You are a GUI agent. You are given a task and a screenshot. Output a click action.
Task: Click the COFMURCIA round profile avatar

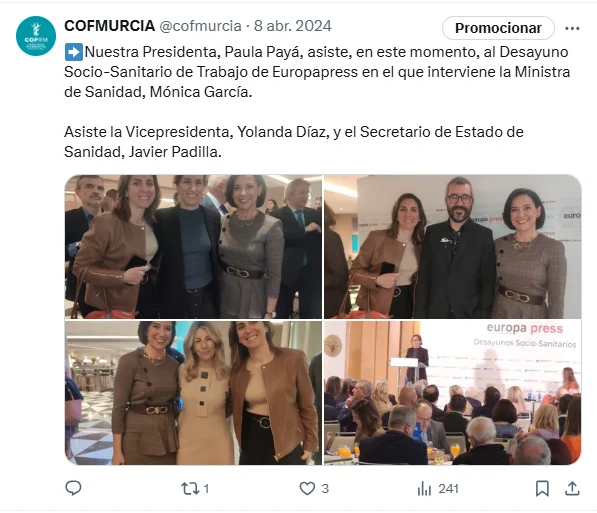pos(36,36)
